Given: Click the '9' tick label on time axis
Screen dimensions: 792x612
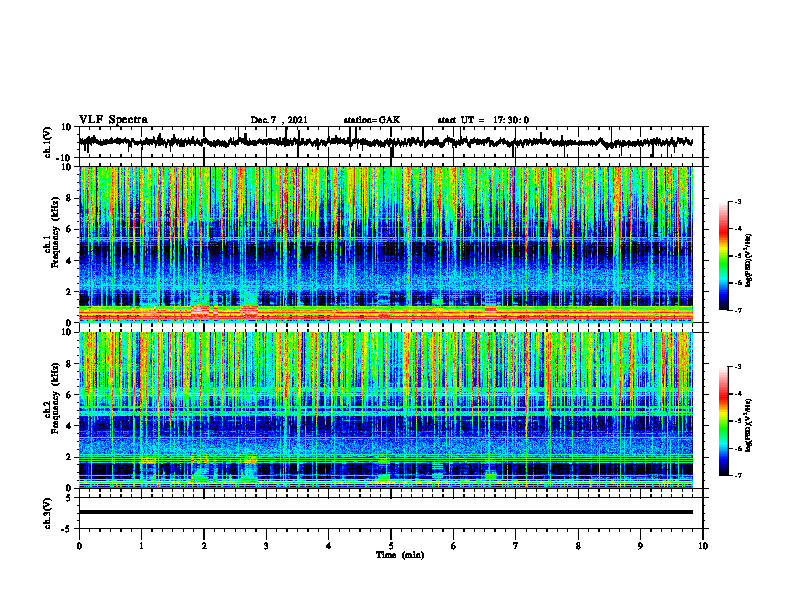Looking at the screenshot, I should [640, 546].
